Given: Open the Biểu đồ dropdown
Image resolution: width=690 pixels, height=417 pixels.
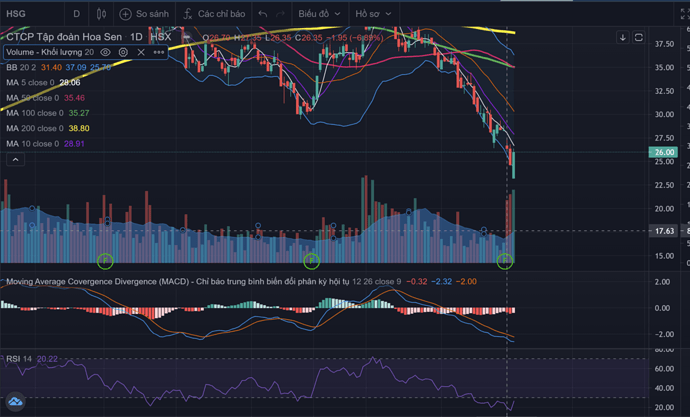Looking at the screenshot, I should (x=321, y=14).
